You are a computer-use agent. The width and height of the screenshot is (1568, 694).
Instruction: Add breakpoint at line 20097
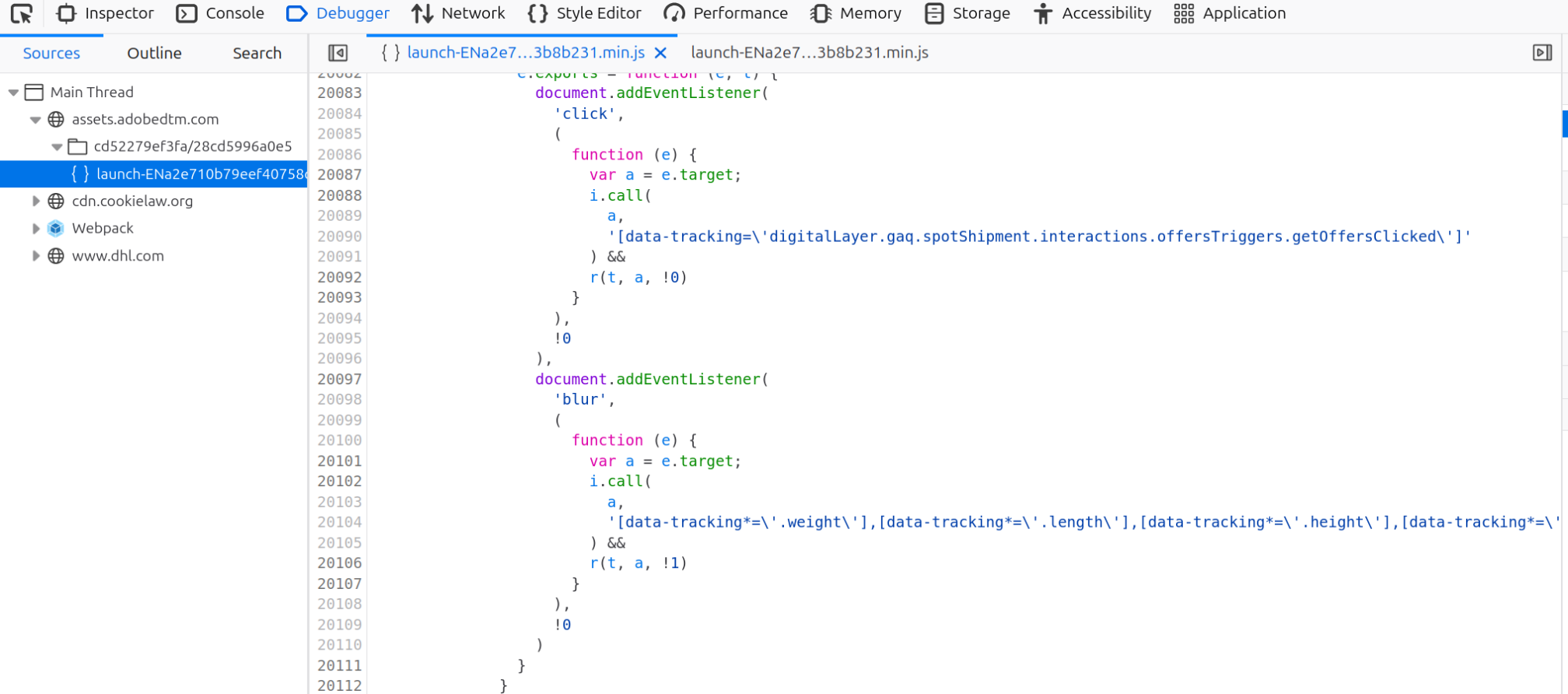(339, 379)
